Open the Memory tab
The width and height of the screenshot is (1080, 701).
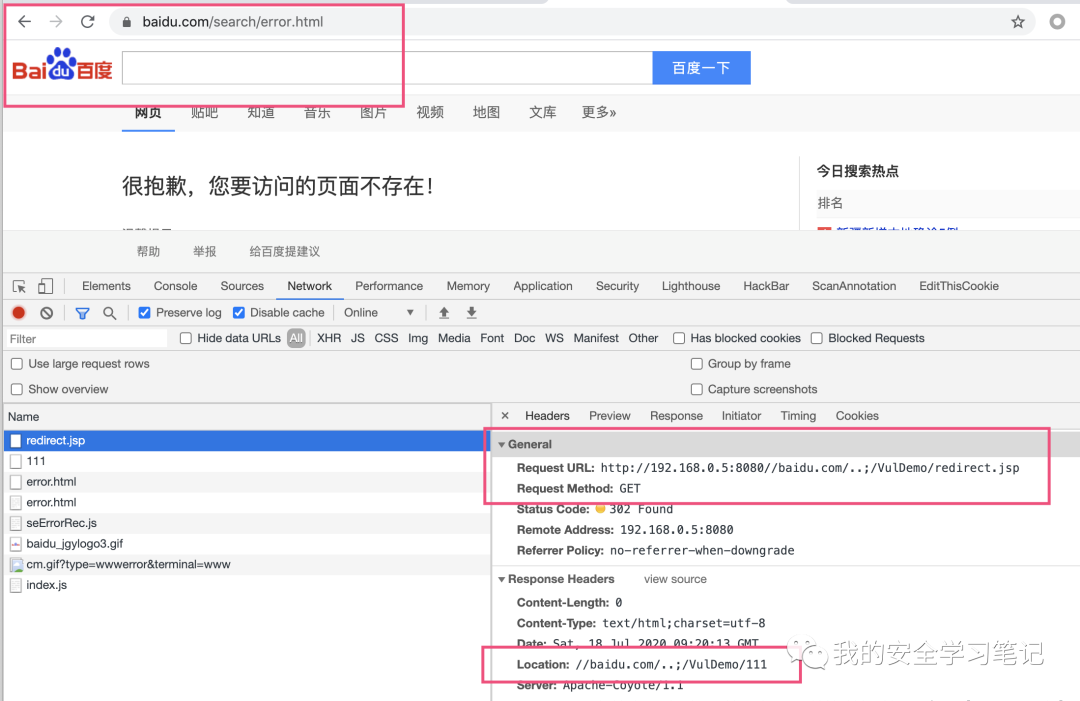coord(468,286)
